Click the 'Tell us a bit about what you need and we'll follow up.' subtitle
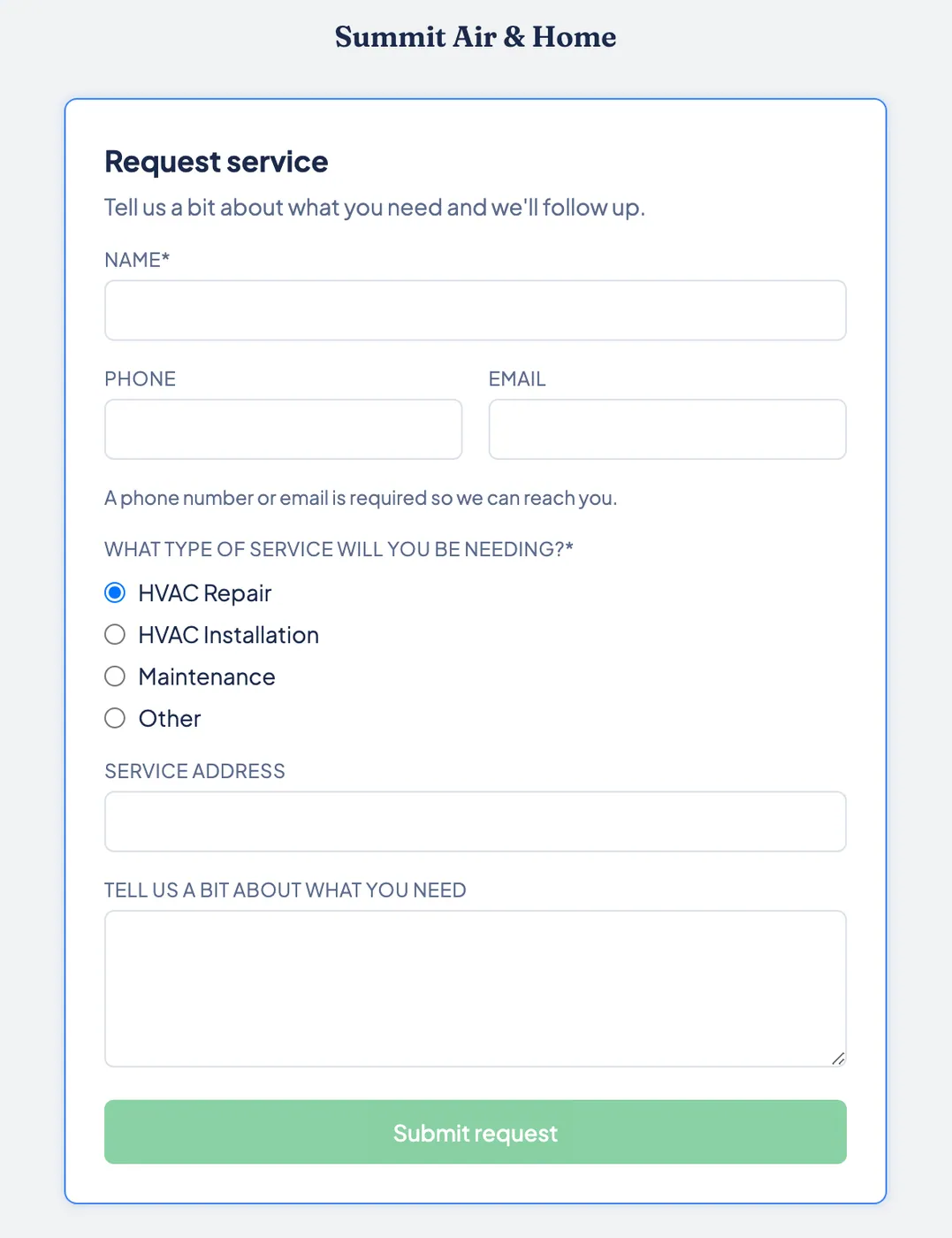 pyautogui.click(x=375, y=207)
